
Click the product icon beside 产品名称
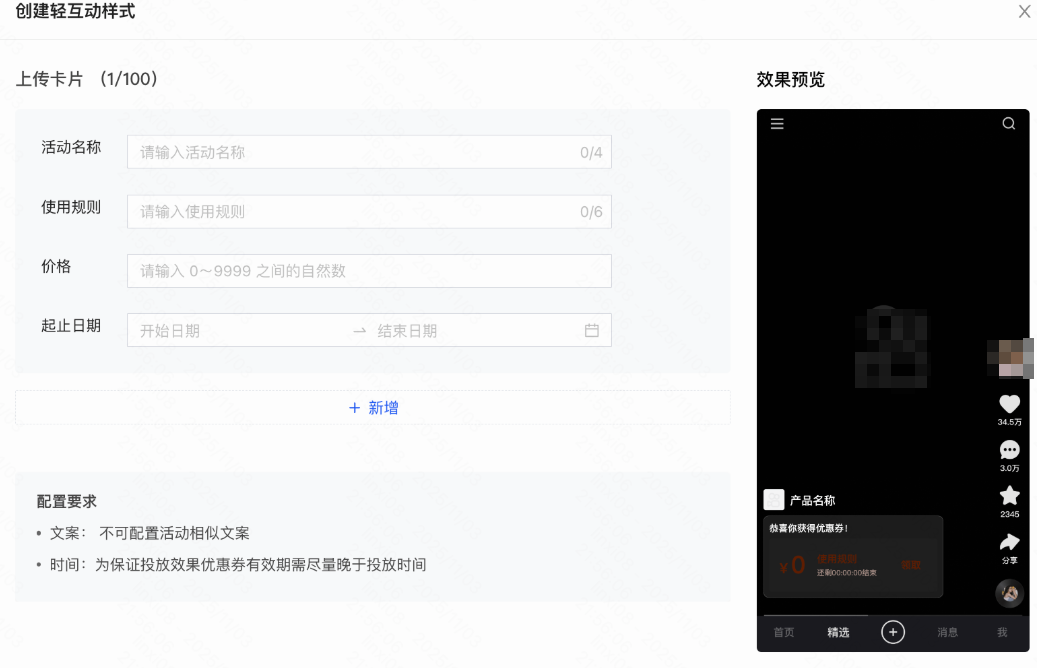(x=774, y=499)
